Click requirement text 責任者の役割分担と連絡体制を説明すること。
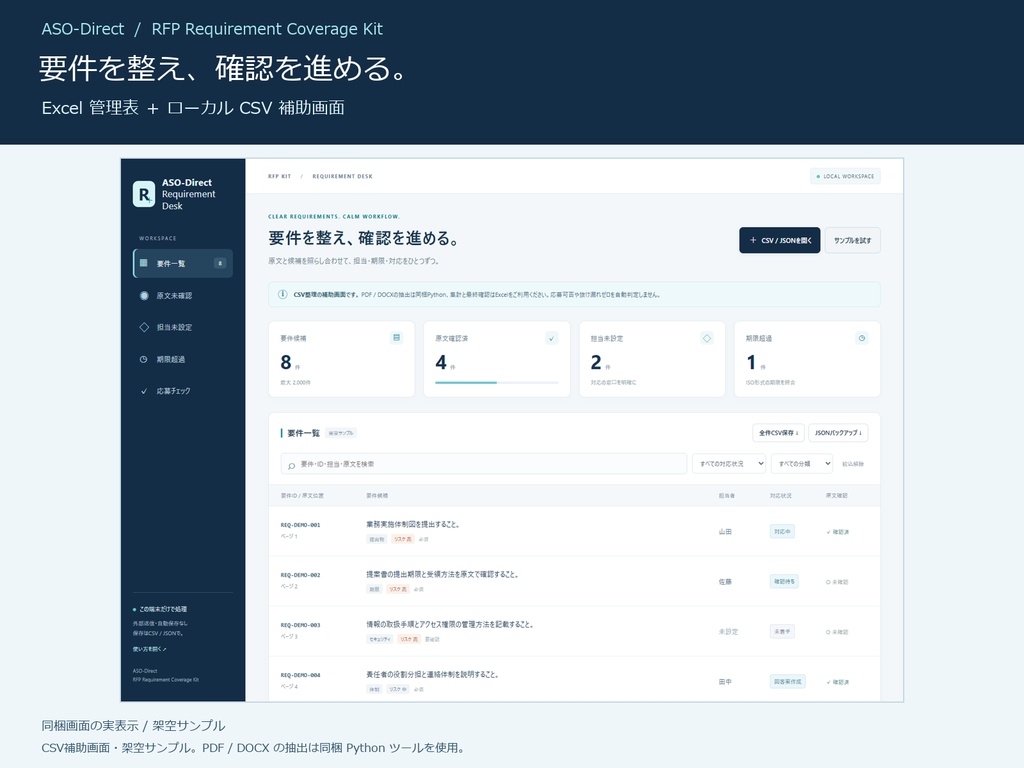 (x=432, y=675)
